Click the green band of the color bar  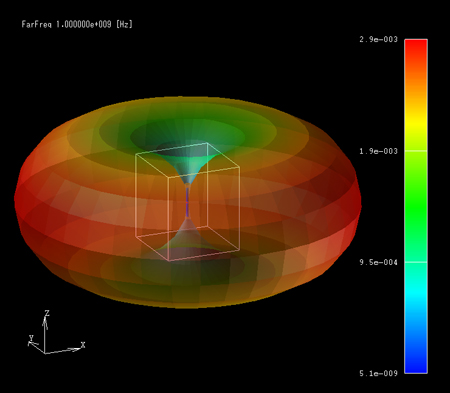tap(416, 200)
